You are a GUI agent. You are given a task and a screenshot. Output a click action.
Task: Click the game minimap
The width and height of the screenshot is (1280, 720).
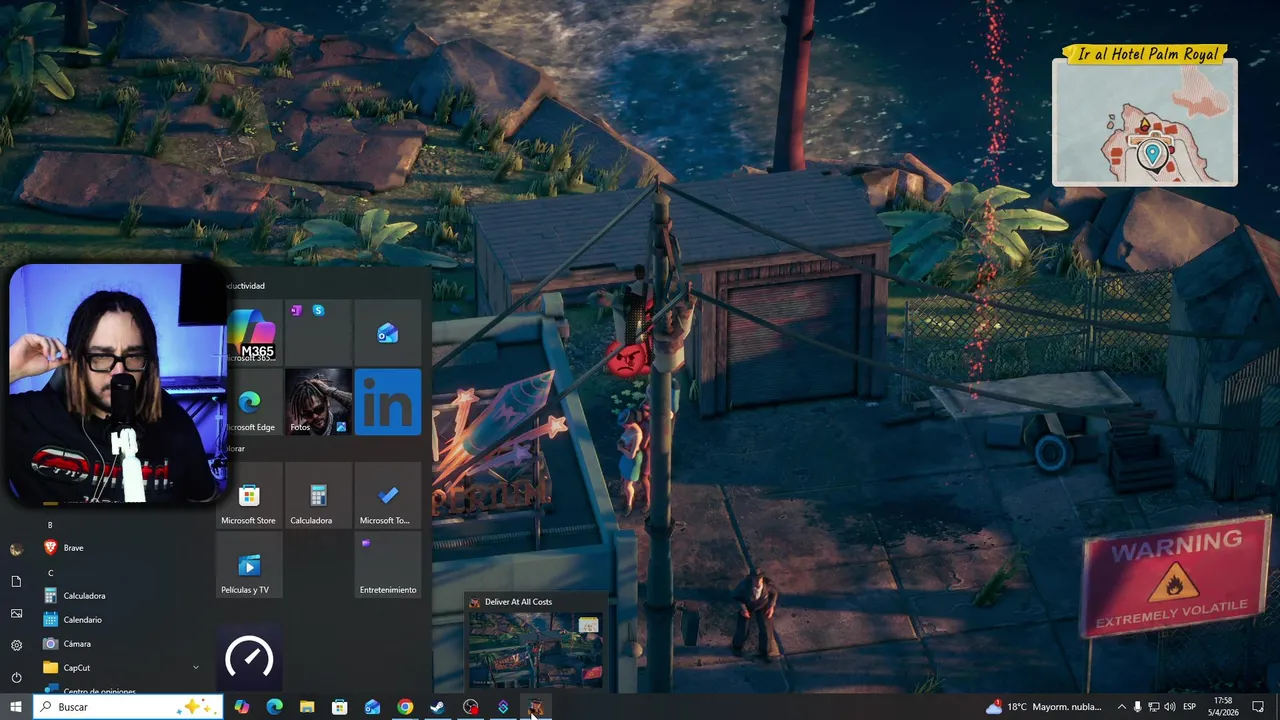(1145, 123)
